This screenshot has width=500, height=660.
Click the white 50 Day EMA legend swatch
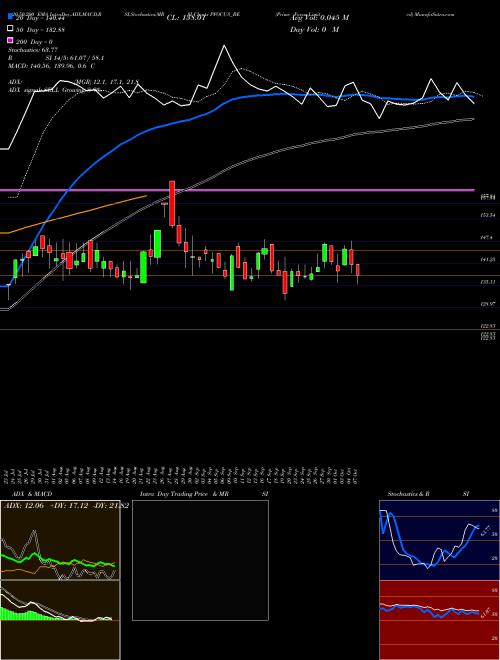(10, 29)
